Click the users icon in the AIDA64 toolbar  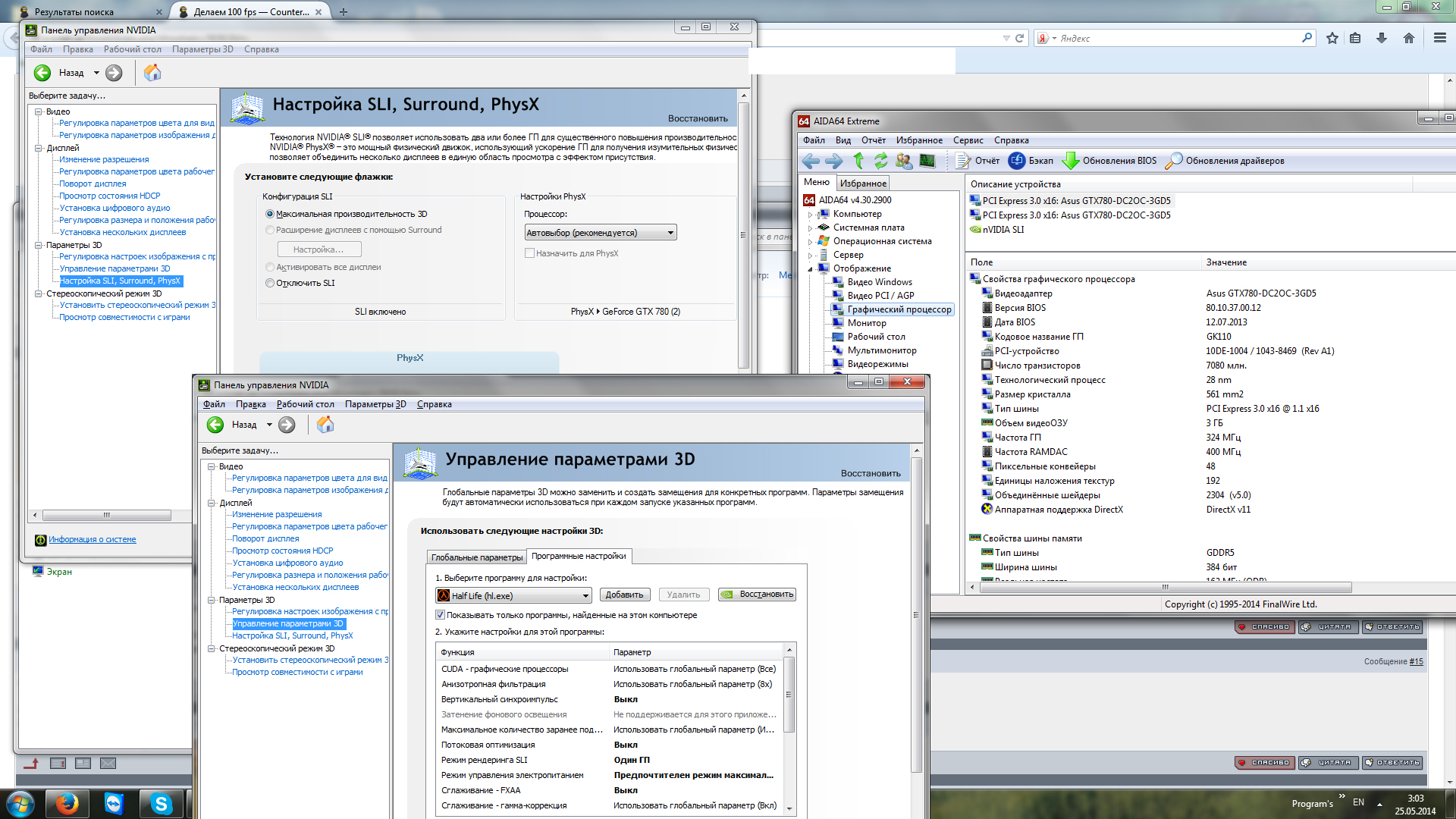(903, 161)
